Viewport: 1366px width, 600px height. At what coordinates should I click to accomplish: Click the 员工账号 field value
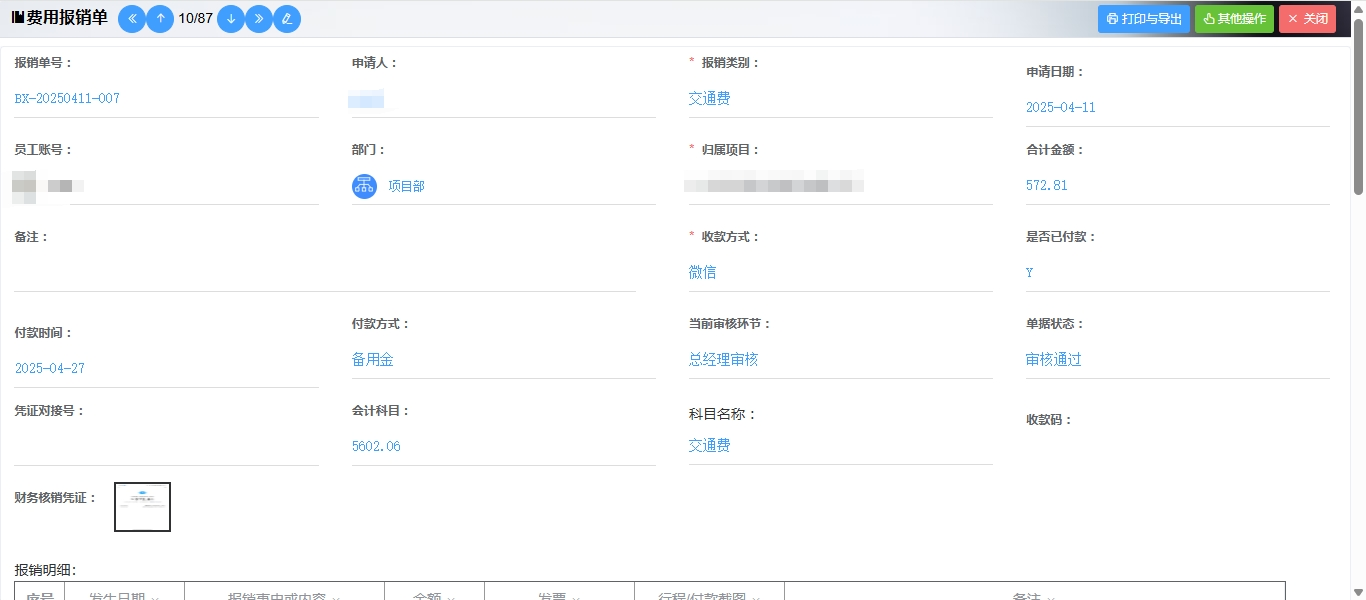coord(48,186)
